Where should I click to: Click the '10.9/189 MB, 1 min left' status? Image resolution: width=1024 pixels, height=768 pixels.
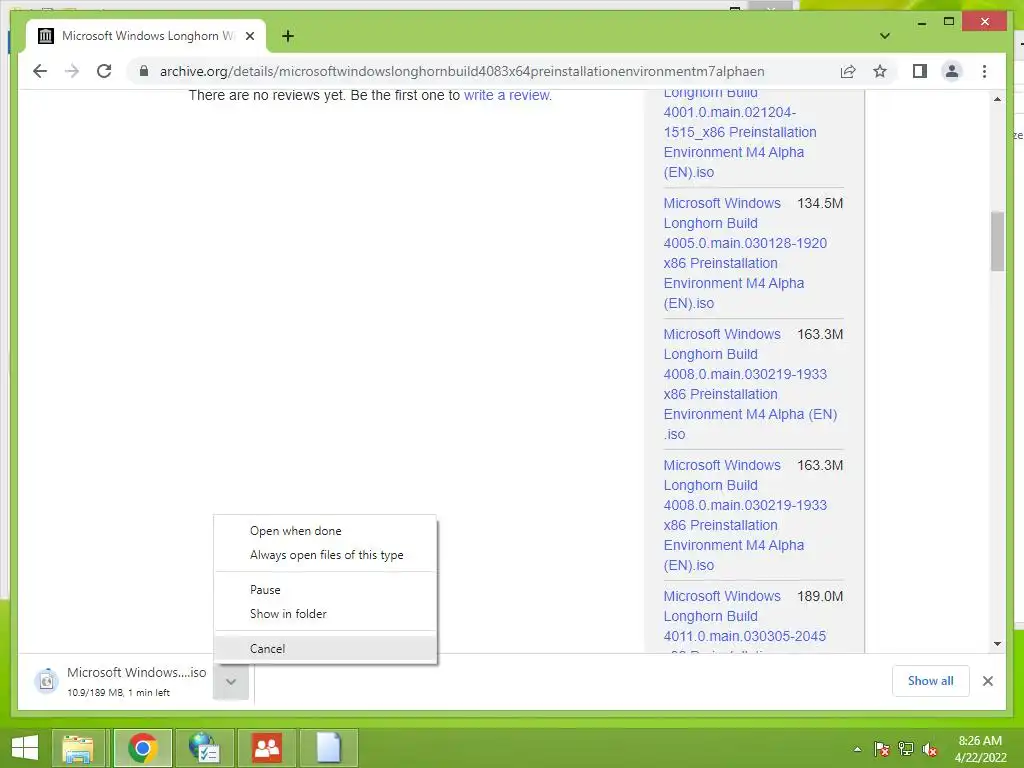[118, 693]
